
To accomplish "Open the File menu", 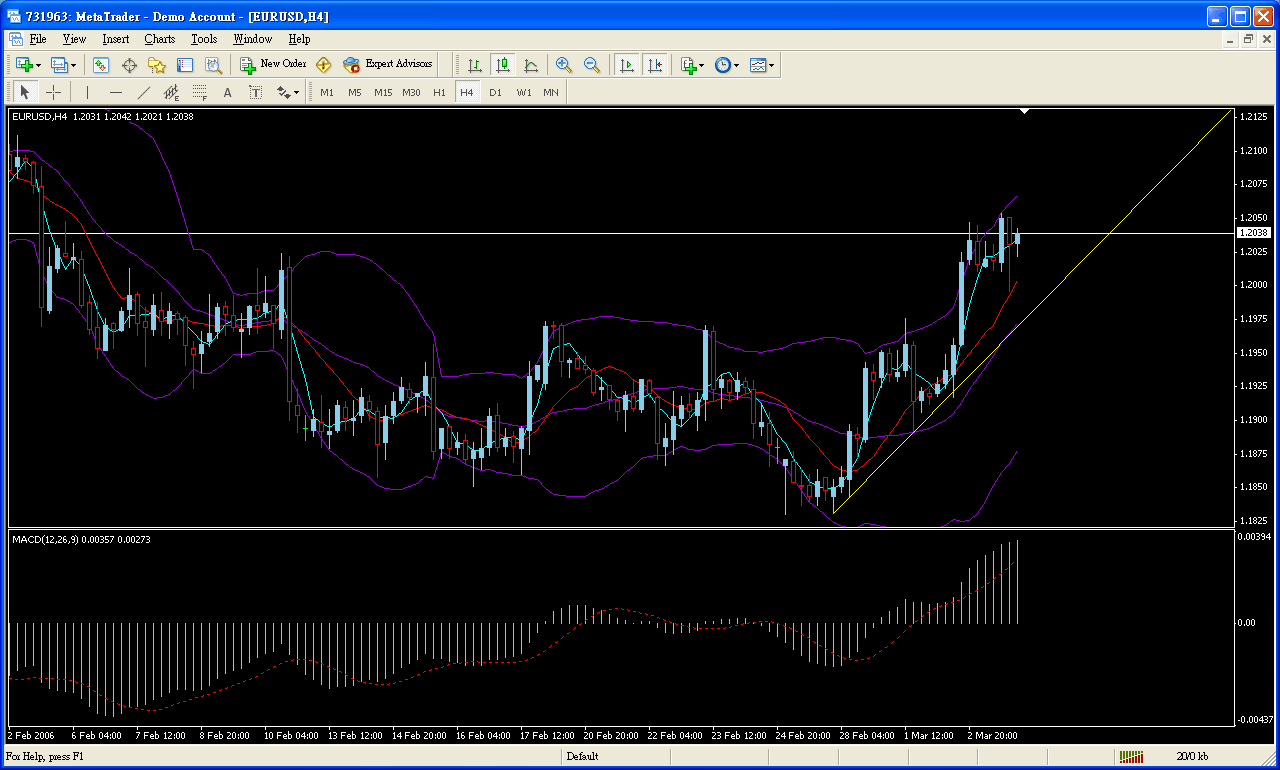I will tap(38, 39).
